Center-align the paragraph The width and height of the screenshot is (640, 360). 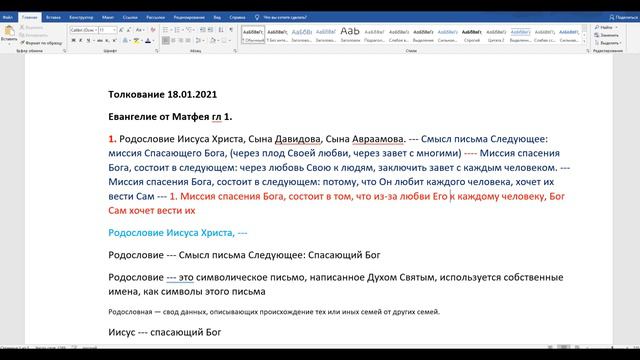click(173, 40)
